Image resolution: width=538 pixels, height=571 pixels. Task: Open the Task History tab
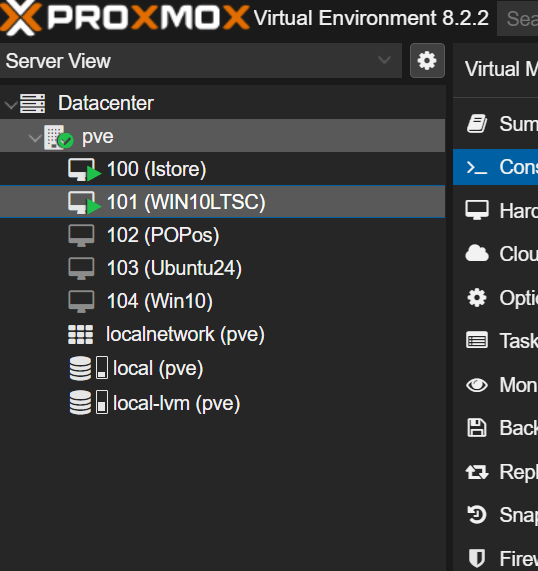pos(495,341)
